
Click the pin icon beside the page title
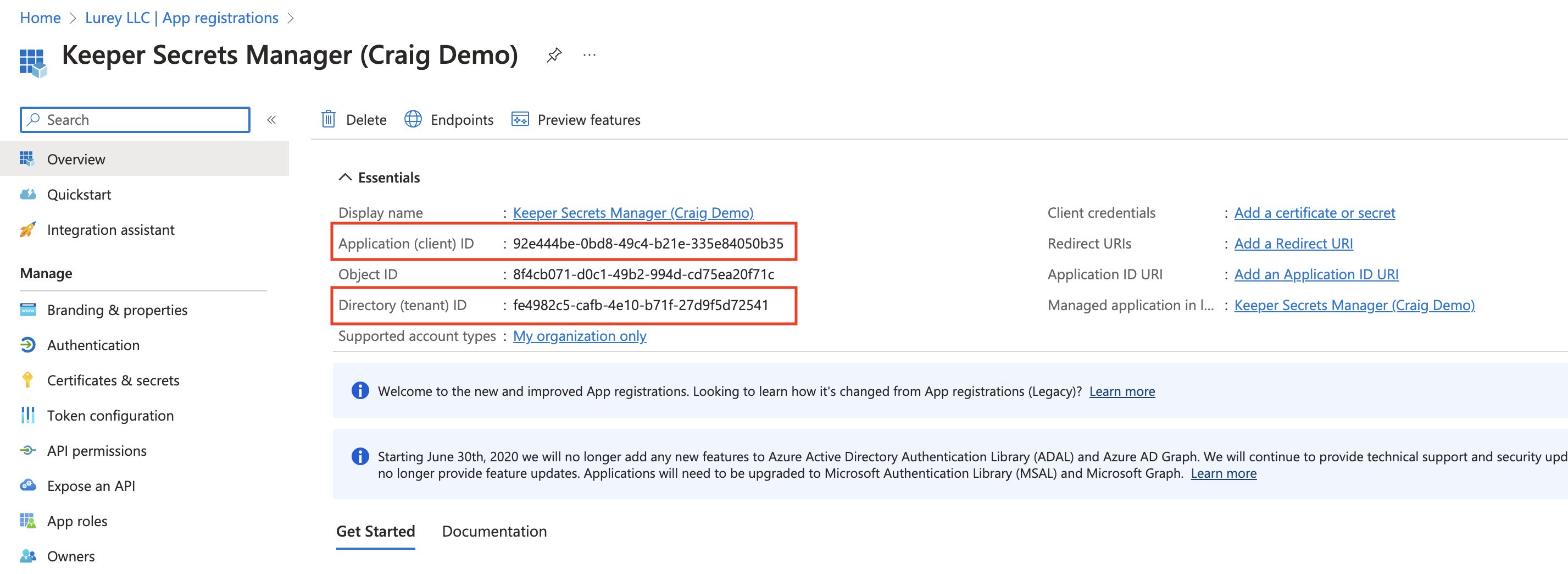coord(553,56)
